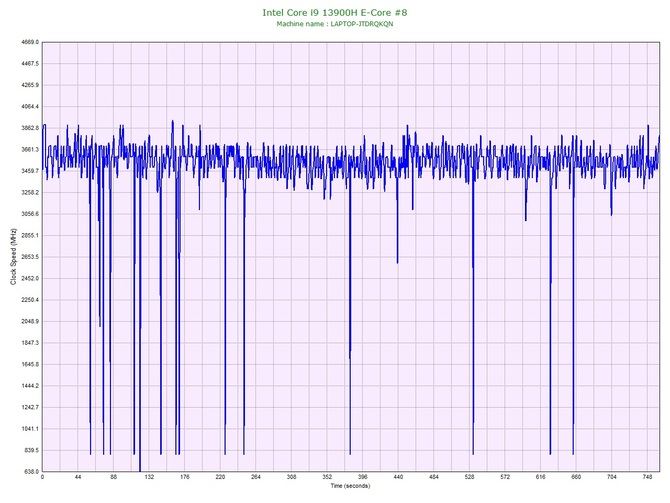Click the '3459.7' y-axis value
Screen dimensions: 670x503
[x=29, y=171]
